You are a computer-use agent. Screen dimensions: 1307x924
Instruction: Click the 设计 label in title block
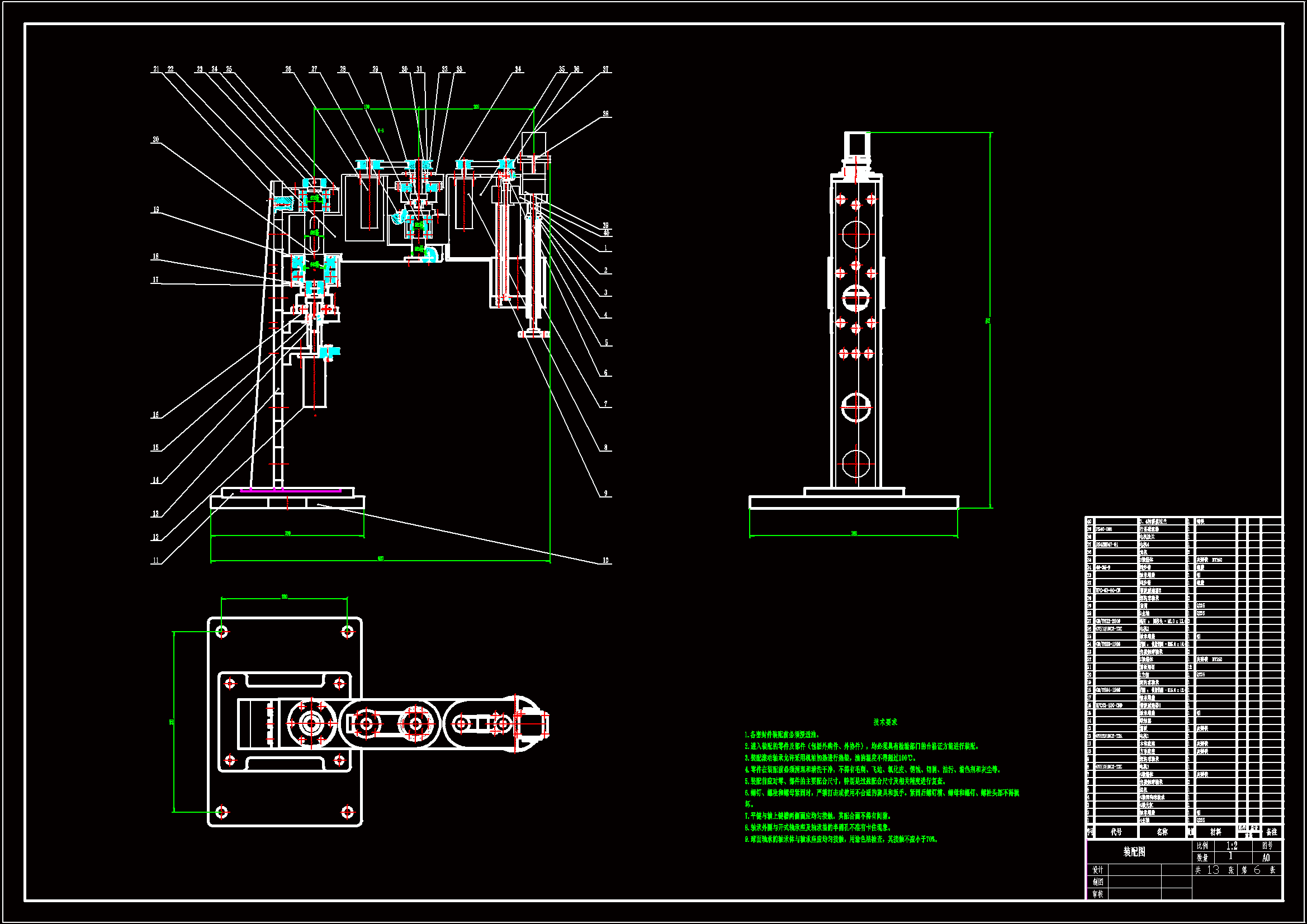(x=1097, y=870)
